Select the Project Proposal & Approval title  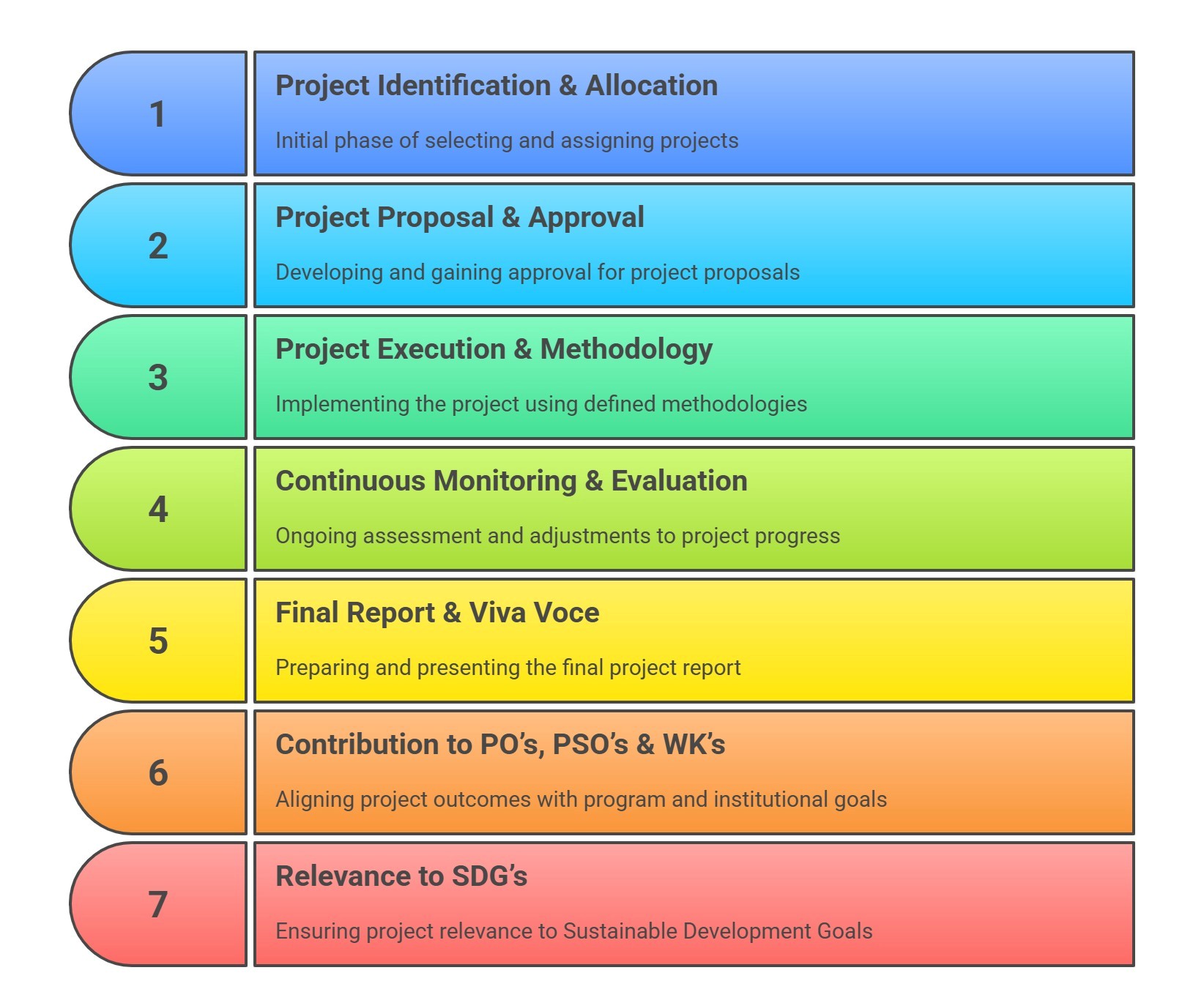[x=459, y=217]
